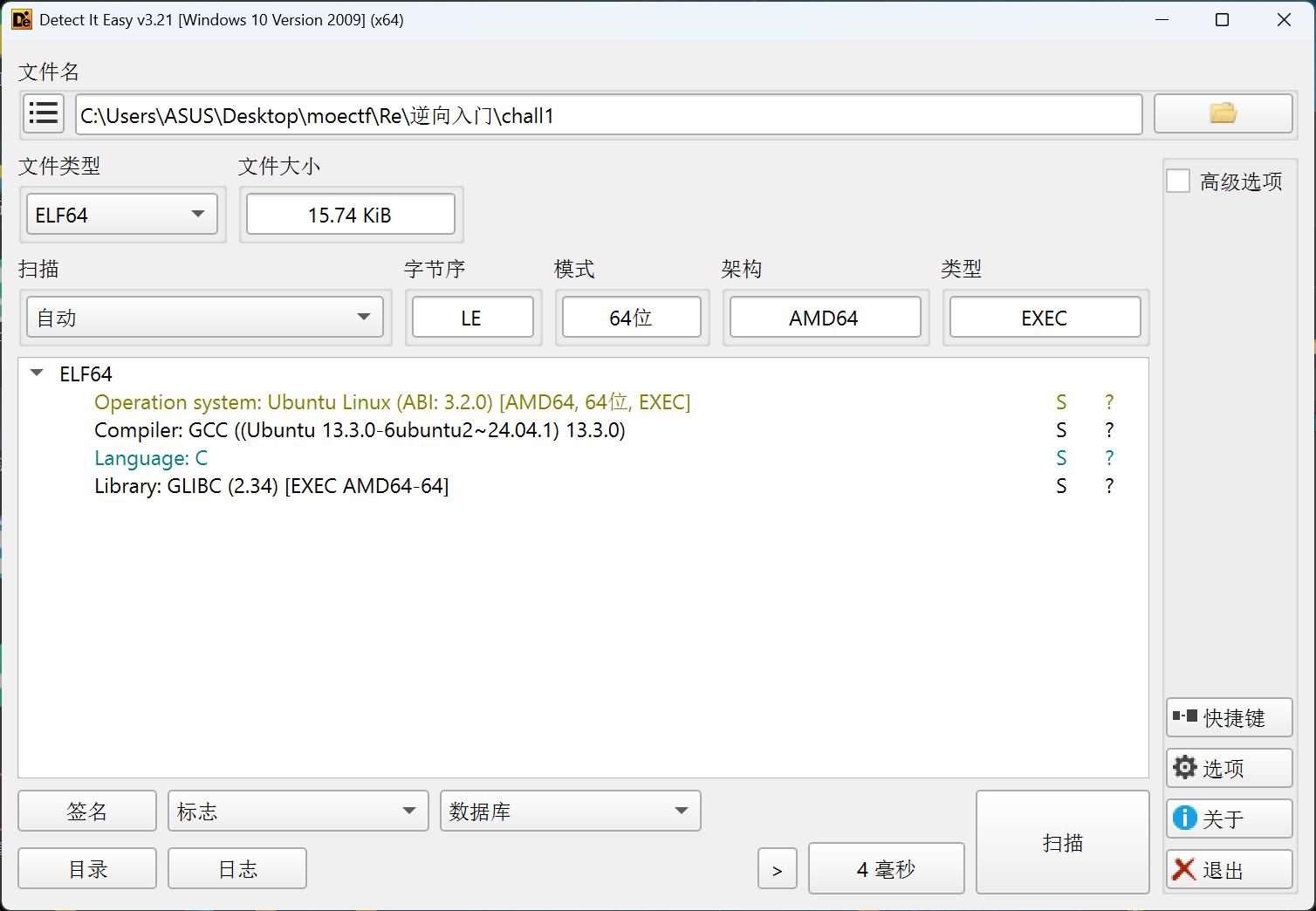
Task: Select the Language: C row
Action: tap(583, 458)
